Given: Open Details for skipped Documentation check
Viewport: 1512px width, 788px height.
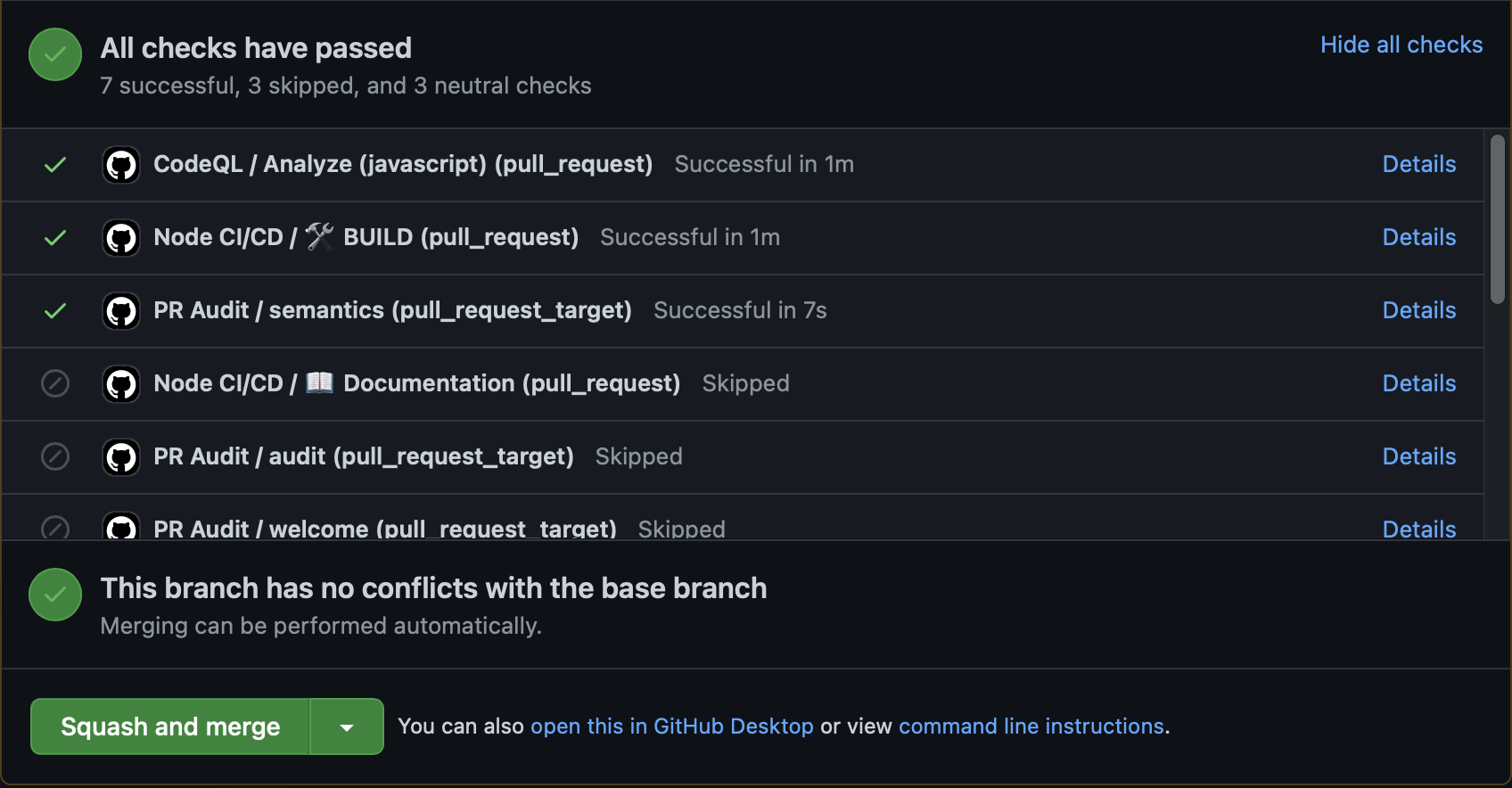Looking at the screenshot, I should [x=1418, y=384].
